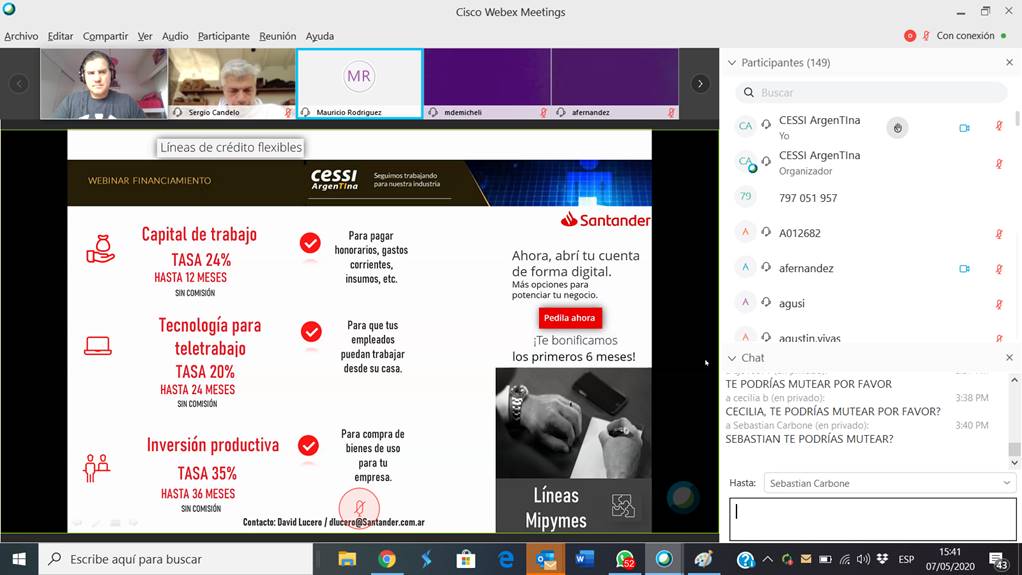Click the A avatar of A012682
This screenshot has width=1022, height=575.
(x=745, y=232)
